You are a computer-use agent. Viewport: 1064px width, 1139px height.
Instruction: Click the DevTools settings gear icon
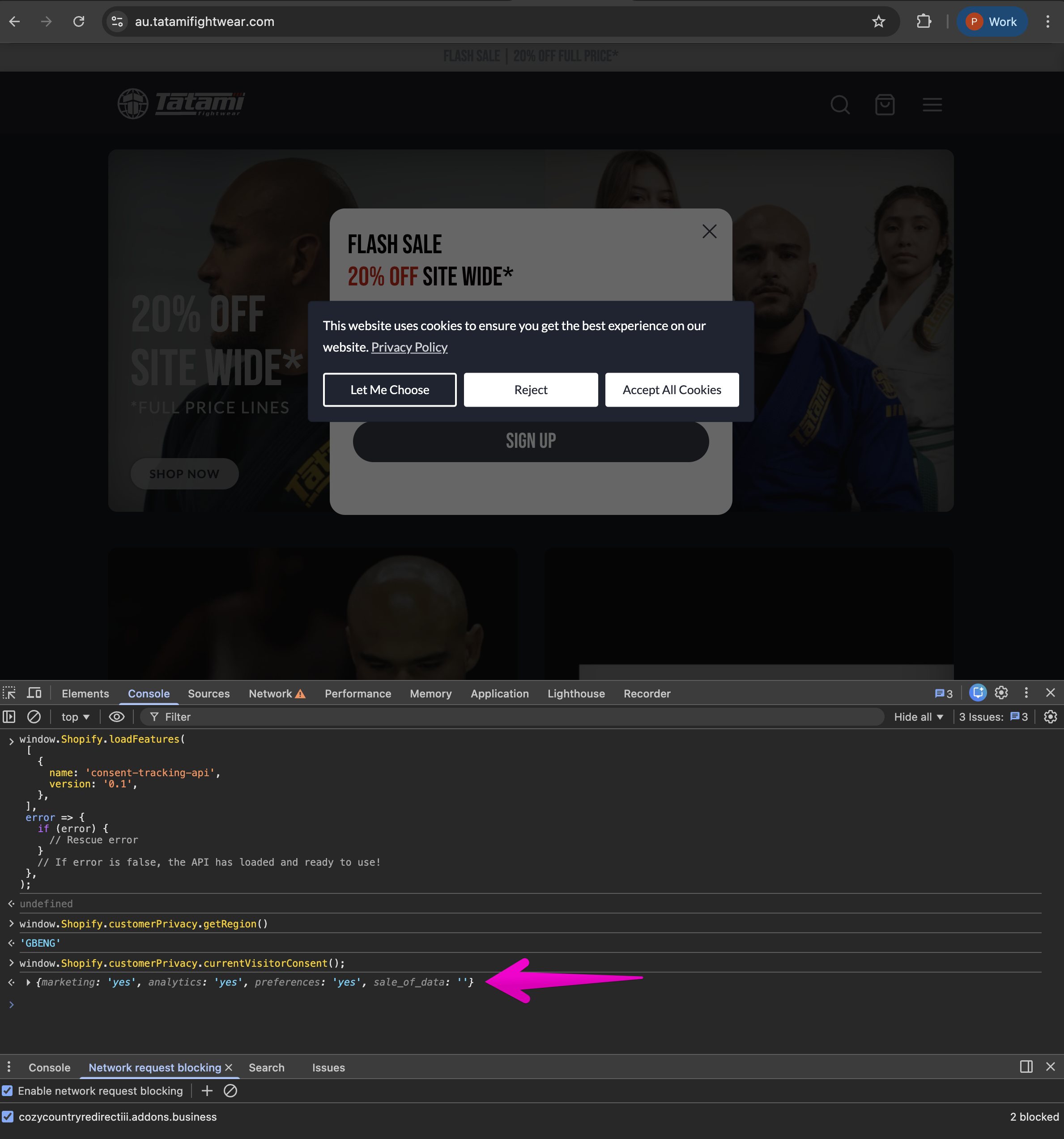tap(1001, 693)
